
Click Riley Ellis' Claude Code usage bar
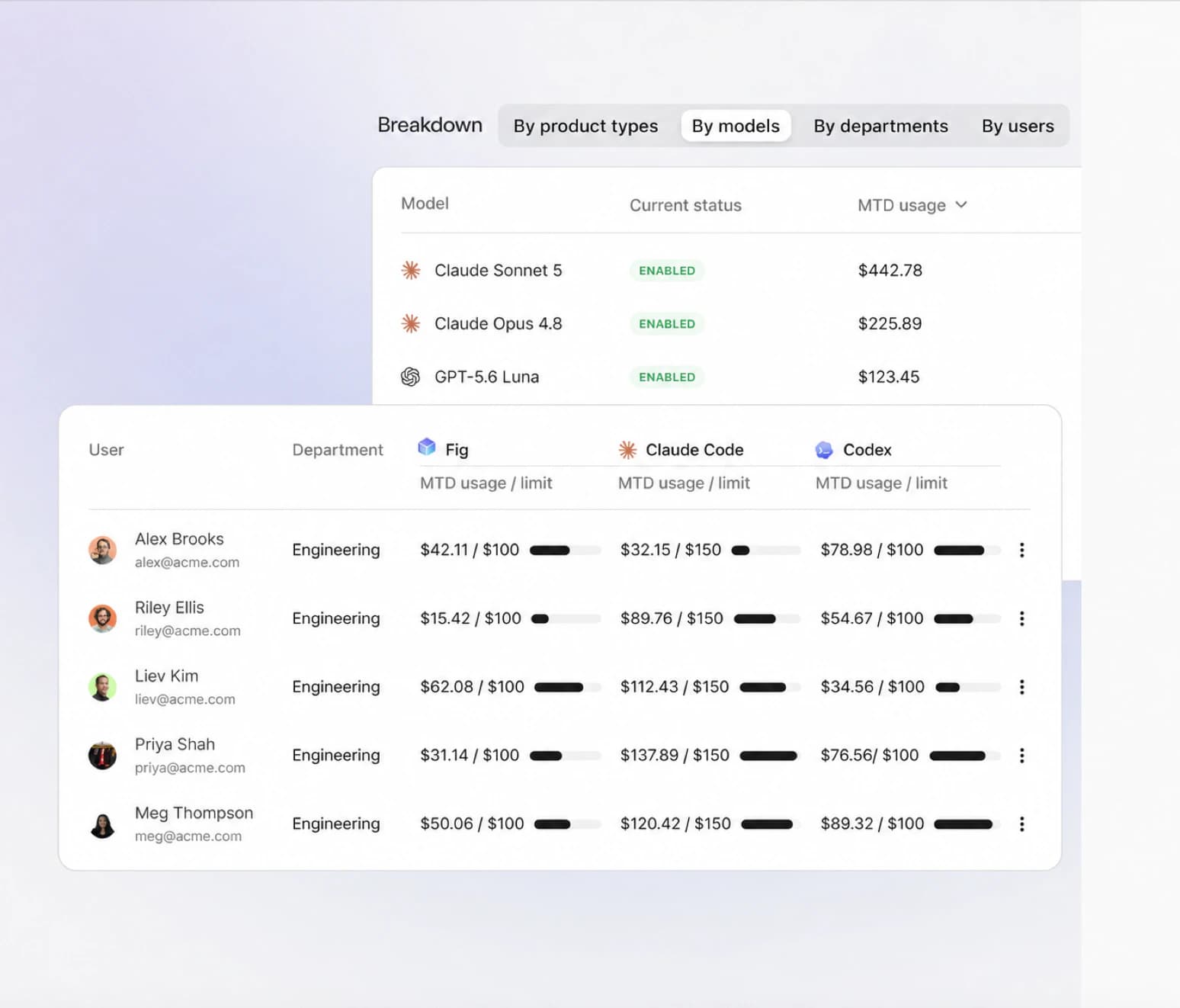(767, 619)
